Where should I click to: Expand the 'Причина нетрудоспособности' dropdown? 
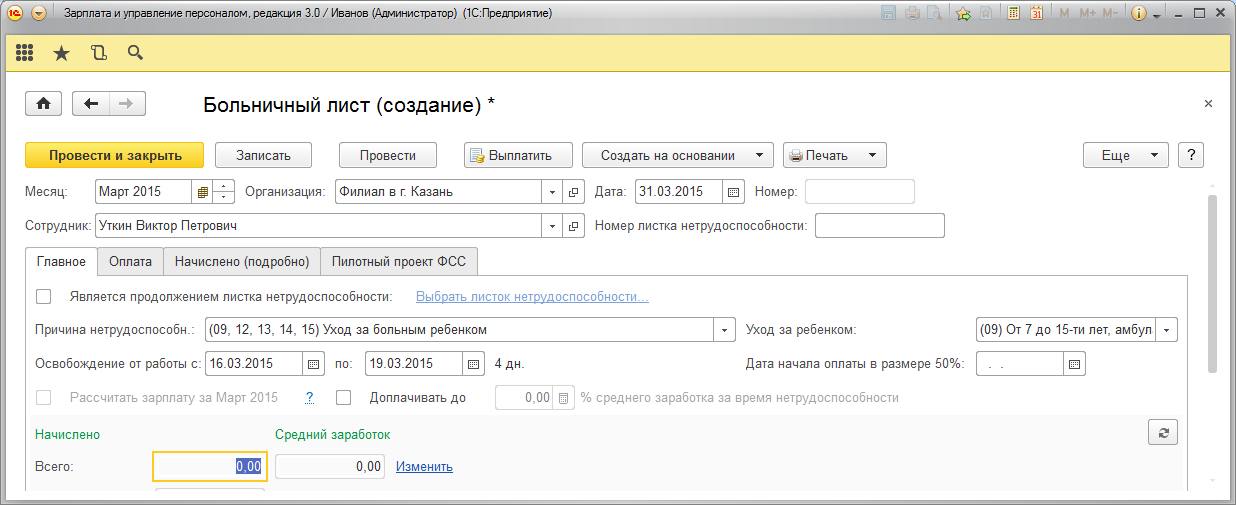pyautogui.click(x=724, y=330)
